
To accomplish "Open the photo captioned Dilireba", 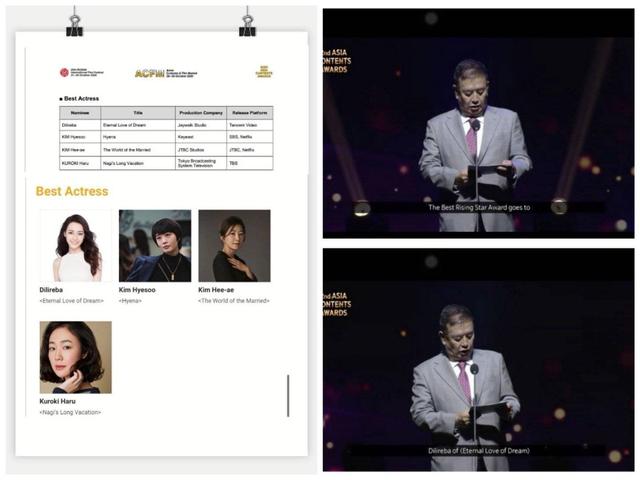I will (76, 246).
